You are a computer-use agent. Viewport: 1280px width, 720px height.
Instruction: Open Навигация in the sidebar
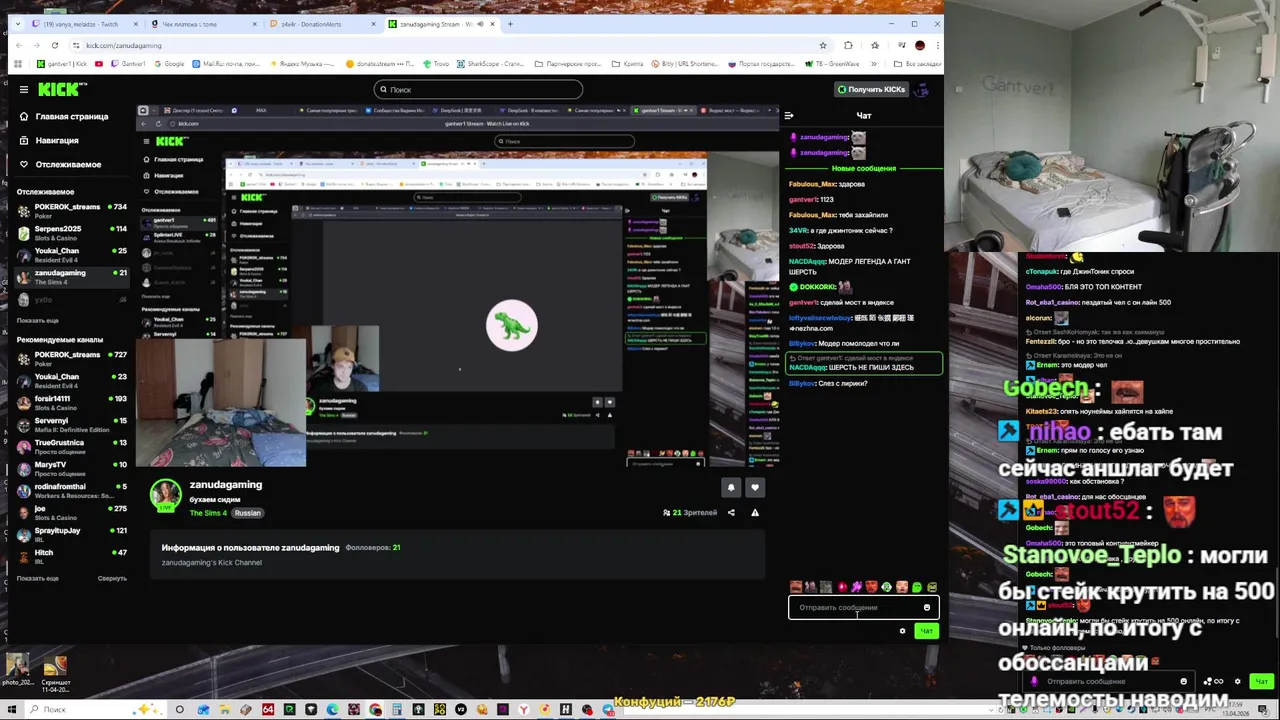(x=49, y=140)
